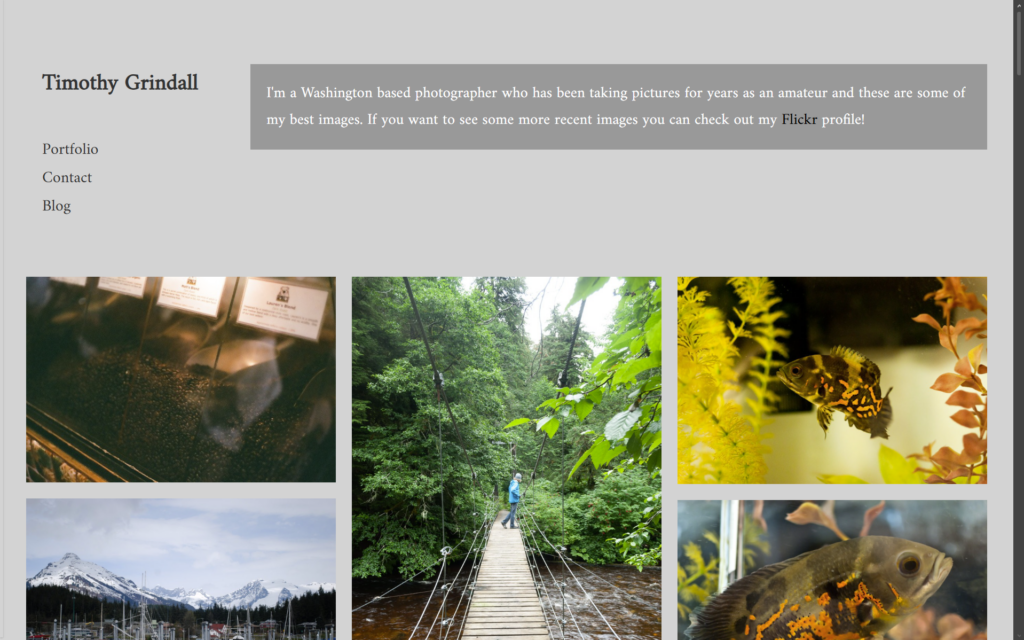Go to the Contact page
The width and height of the screenshot is (1024, 640).
pos(67,177)
